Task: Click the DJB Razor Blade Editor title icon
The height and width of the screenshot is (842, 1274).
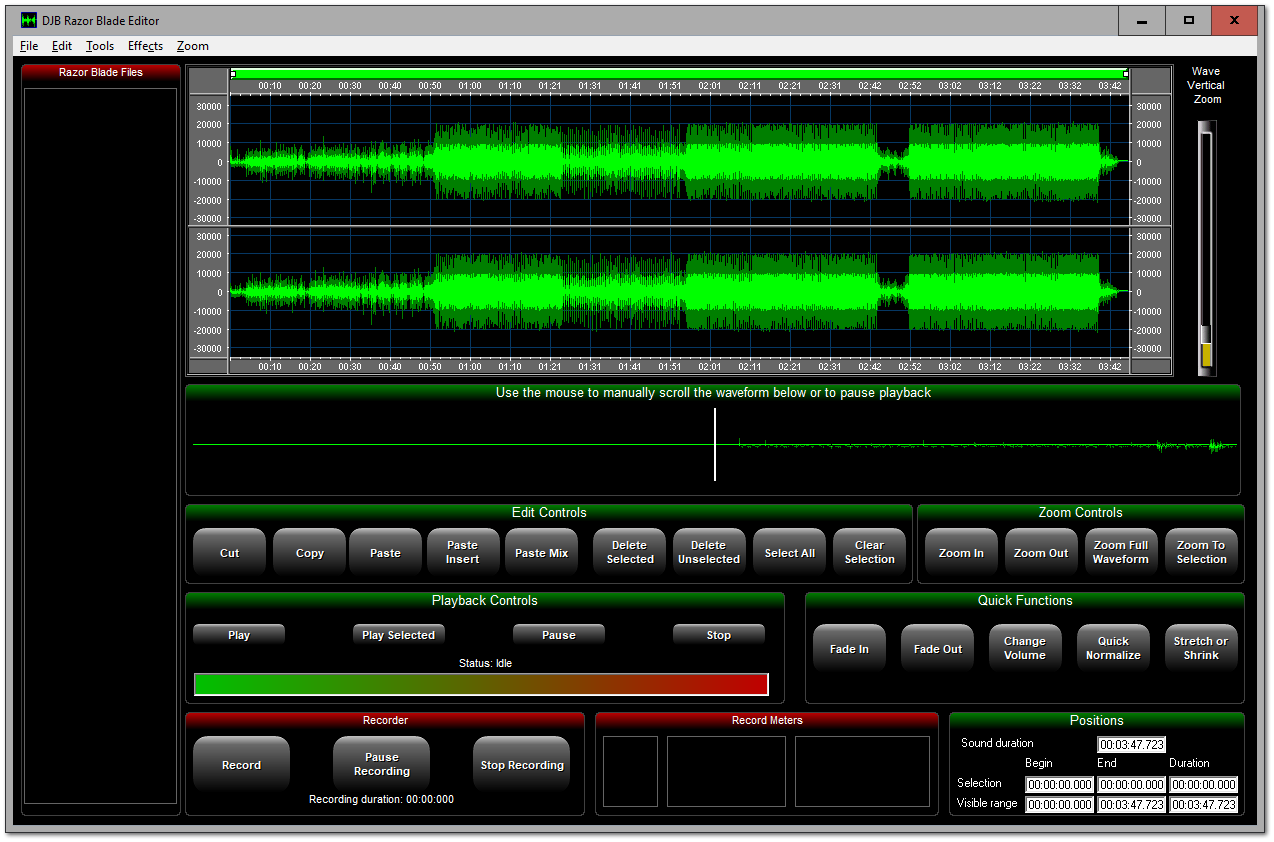Action: [x=29, y=21]
